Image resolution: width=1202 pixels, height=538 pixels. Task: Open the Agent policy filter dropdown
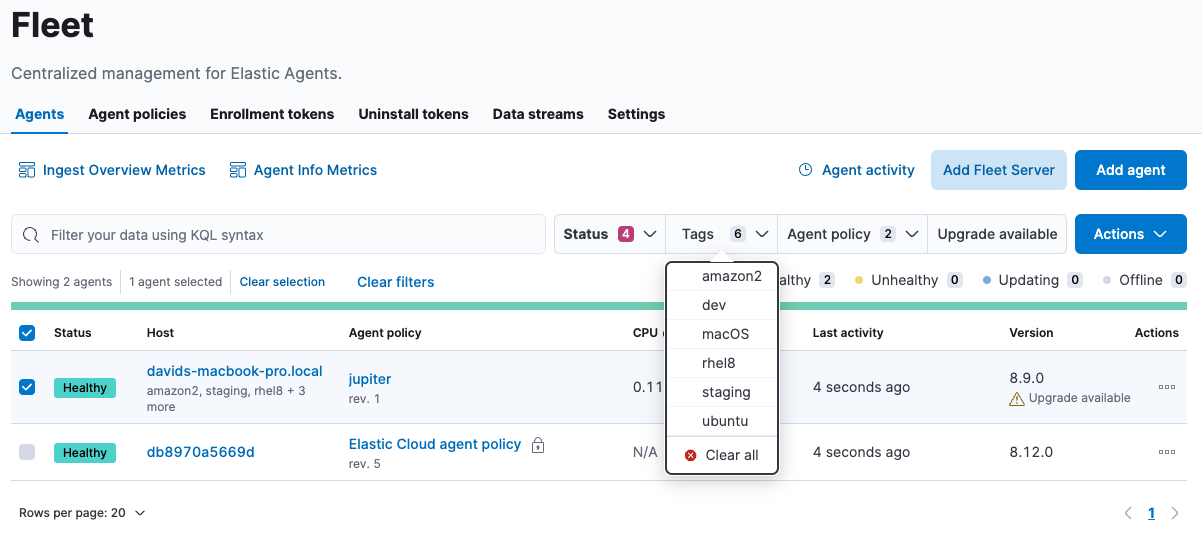tap(852, 234)
